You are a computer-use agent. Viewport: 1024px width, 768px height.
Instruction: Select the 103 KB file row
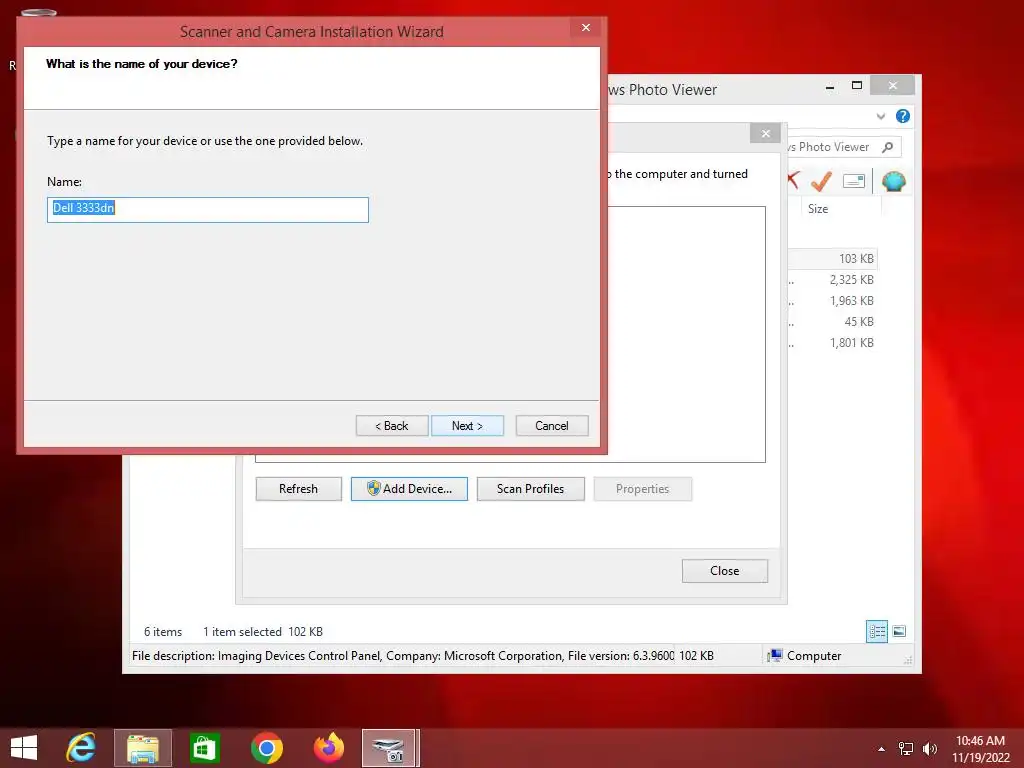[x=833, y=259]
